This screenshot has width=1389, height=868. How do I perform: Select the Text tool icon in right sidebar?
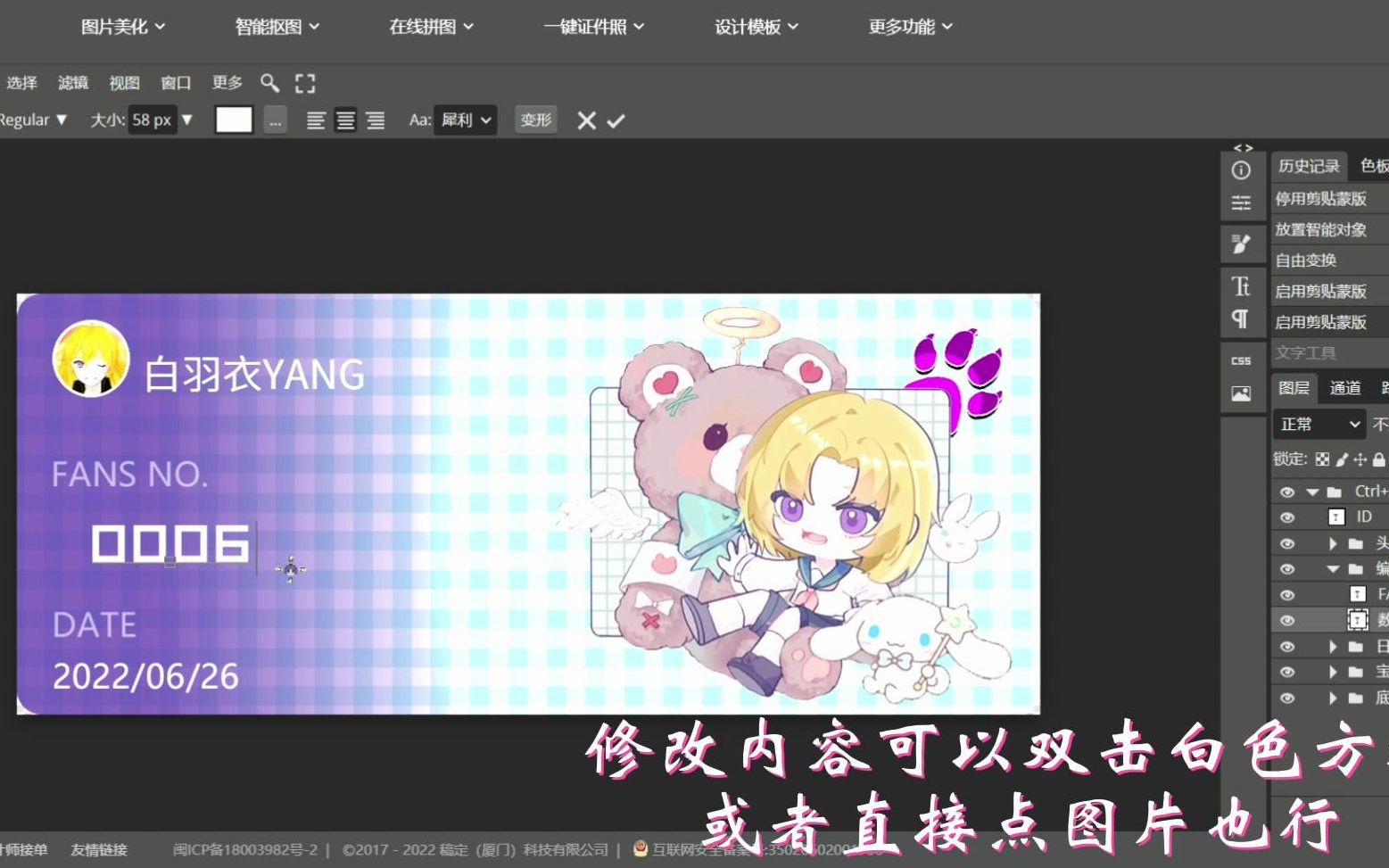coord(1241,287)
